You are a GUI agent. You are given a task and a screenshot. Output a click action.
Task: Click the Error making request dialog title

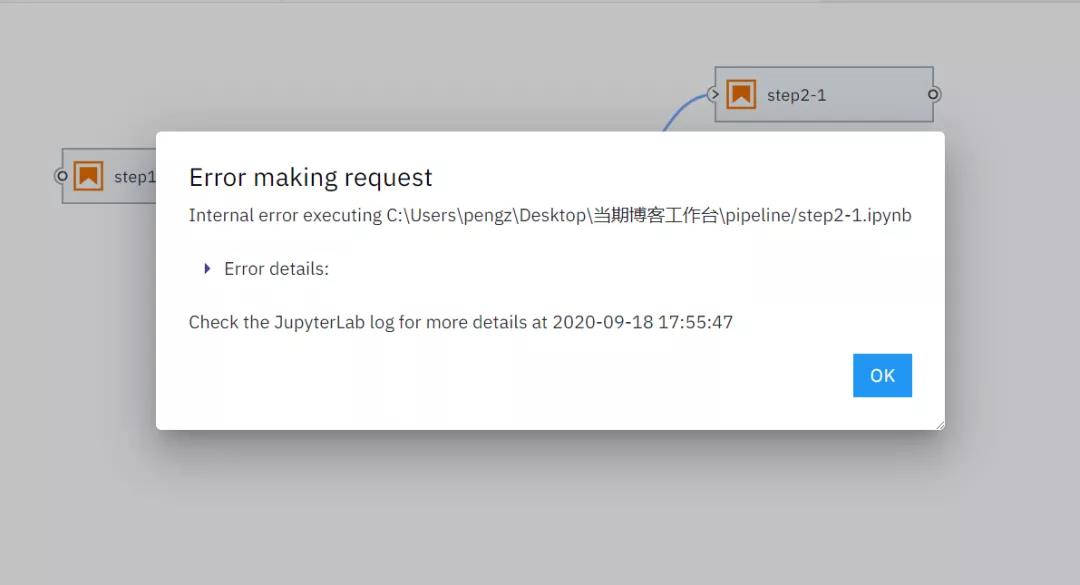[x=310, y=177]
